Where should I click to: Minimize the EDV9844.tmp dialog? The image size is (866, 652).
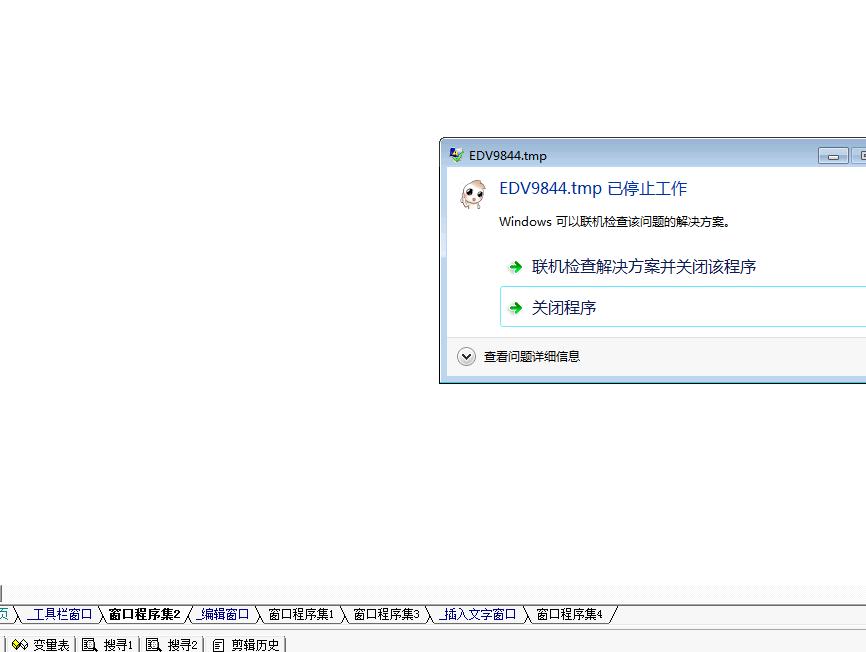tap(833, 156)
